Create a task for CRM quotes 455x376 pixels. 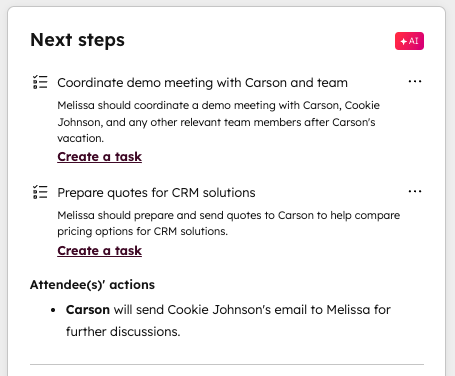(x=99, y=251)
